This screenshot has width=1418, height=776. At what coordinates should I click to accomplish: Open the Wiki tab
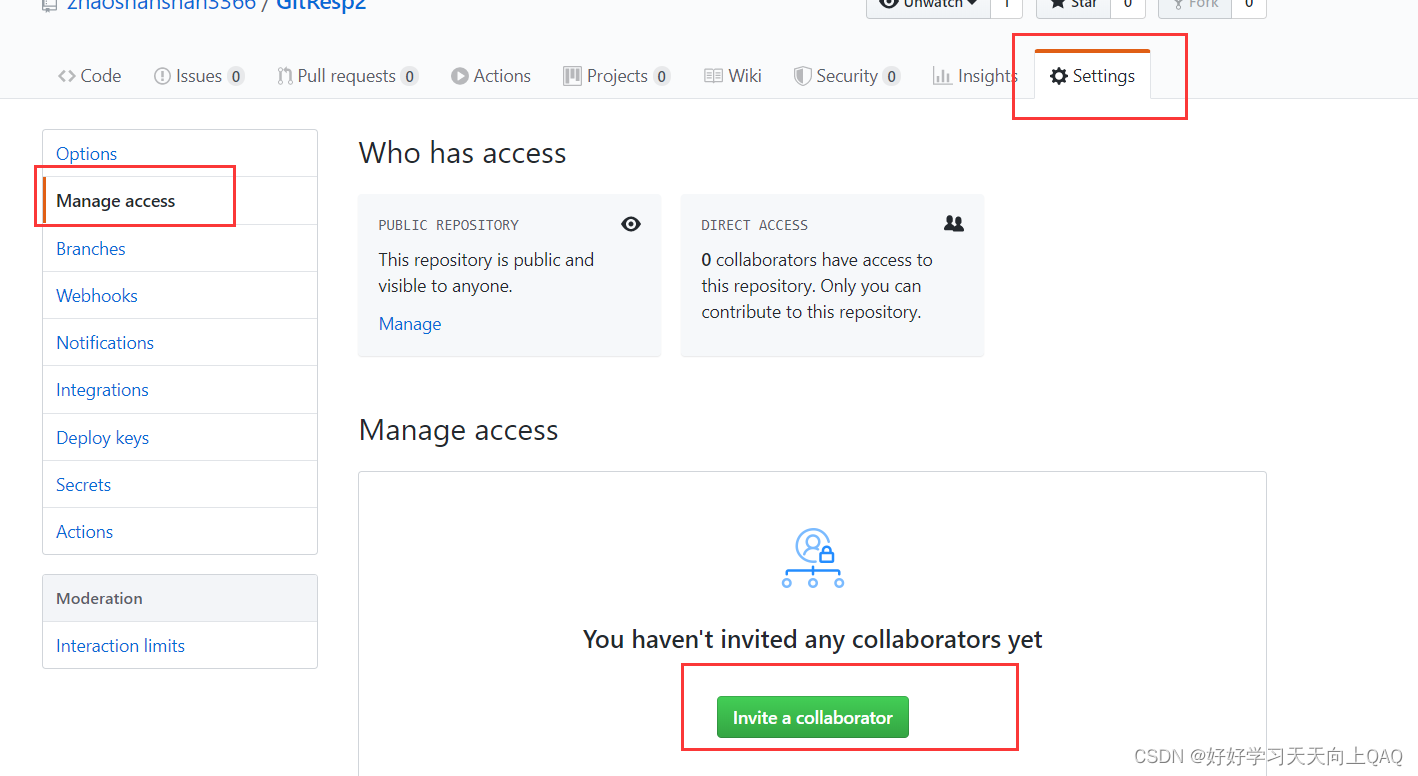(x=733, y=76)
